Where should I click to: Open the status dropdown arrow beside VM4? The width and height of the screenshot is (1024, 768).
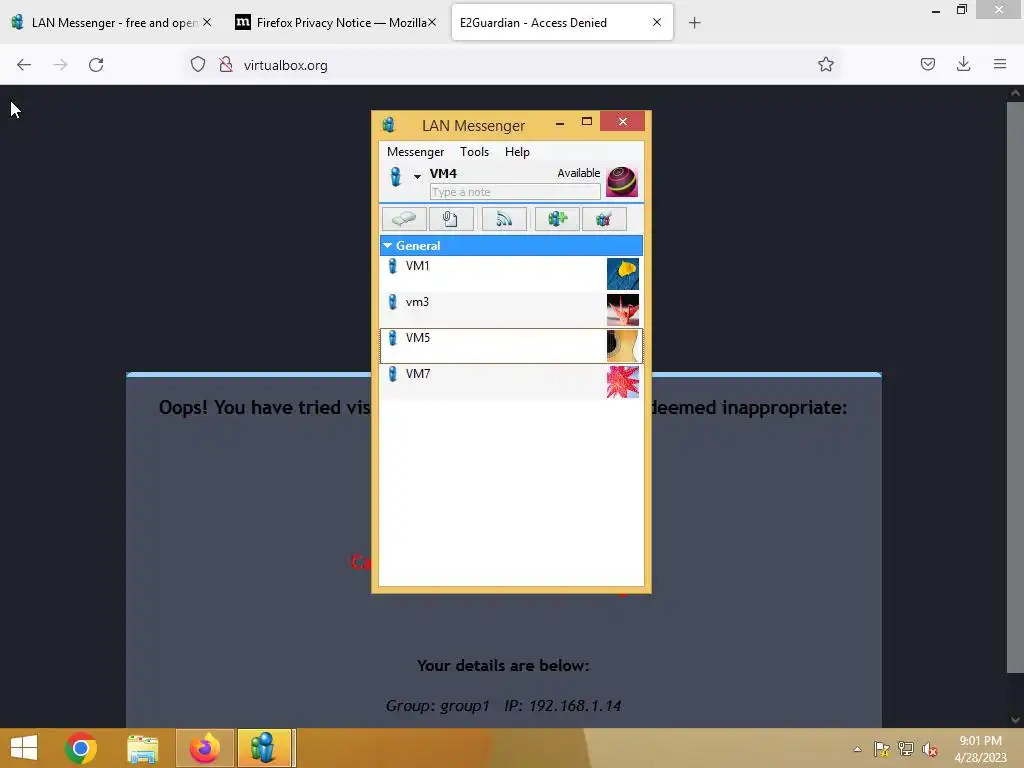(417, 176)
